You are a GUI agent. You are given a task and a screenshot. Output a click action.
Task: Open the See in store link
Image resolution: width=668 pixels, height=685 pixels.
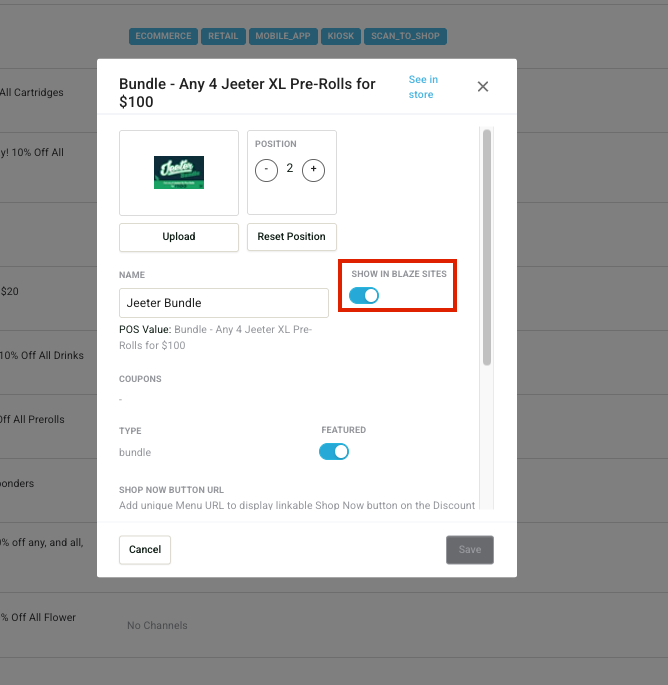[422, 87]
